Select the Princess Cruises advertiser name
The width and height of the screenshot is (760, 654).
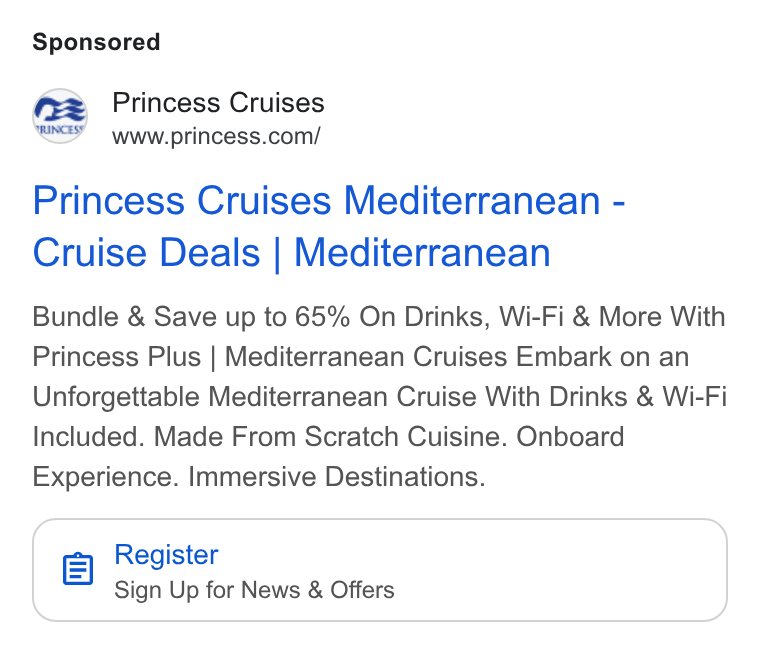tap(218, 103)
